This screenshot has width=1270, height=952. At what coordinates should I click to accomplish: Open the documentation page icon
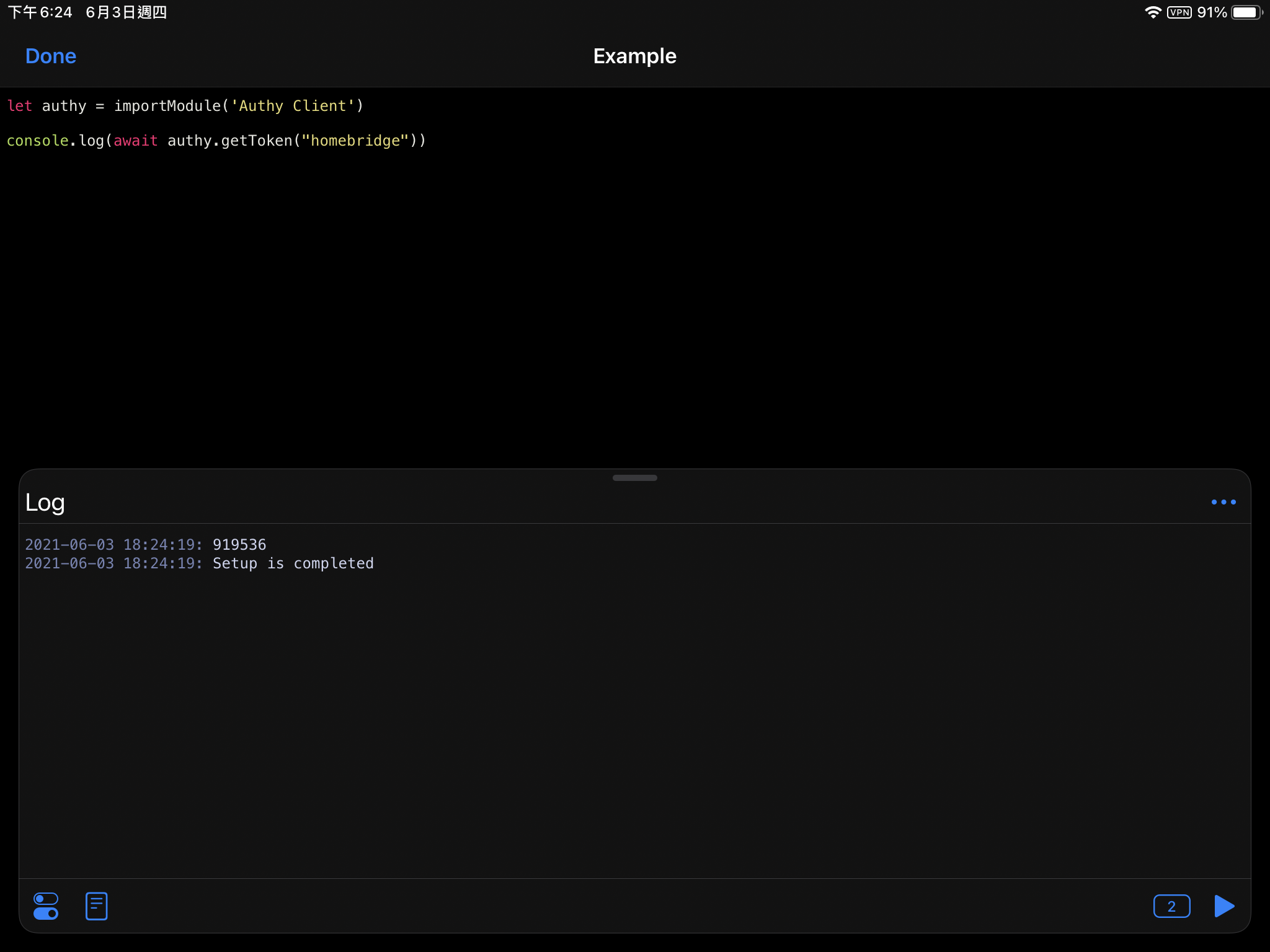[96, 906]
